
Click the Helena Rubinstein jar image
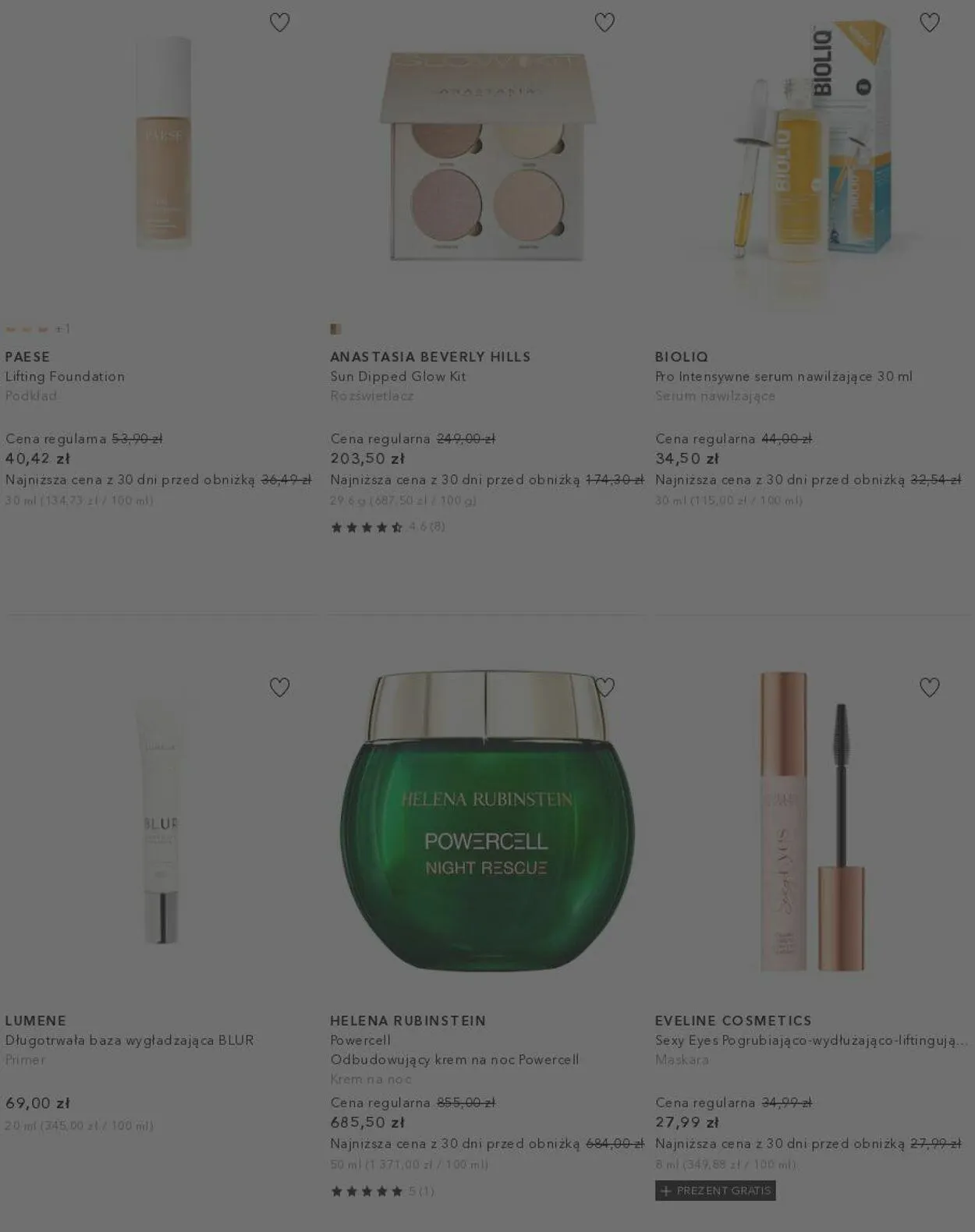pyautogui.click(x=487, y=820)
